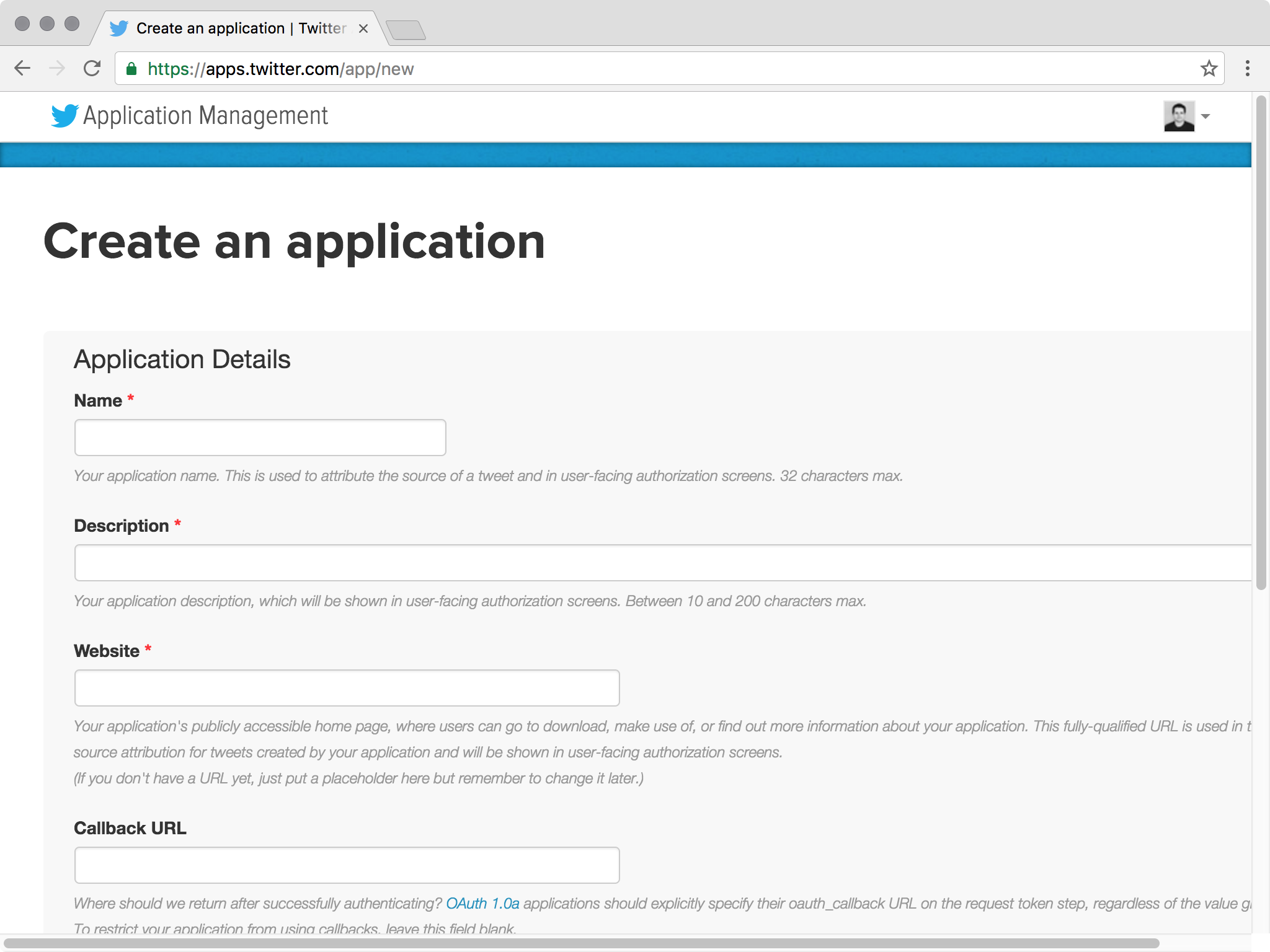The image size is (1270, 952).
Task: Click the 'Website' field label
Action: [x=107, y=651]
